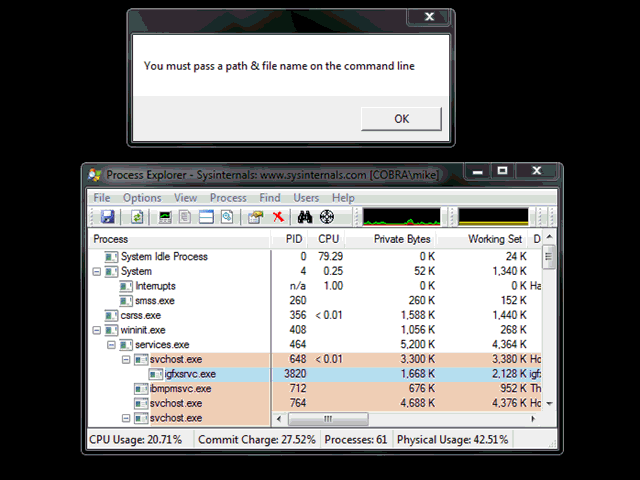This screenshot has height=480, width=640.
Task: Click the horizontal scrollbar left arrow
Action: pos(279,419)
